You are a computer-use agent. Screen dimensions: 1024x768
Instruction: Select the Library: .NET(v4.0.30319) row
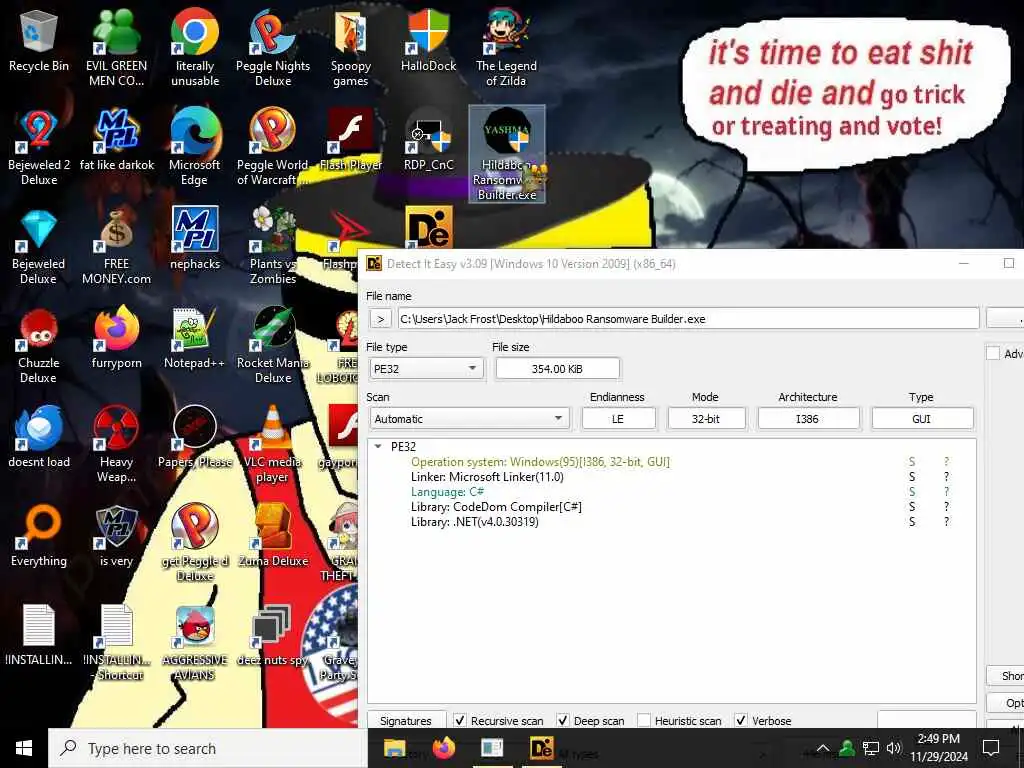[475, 522]
